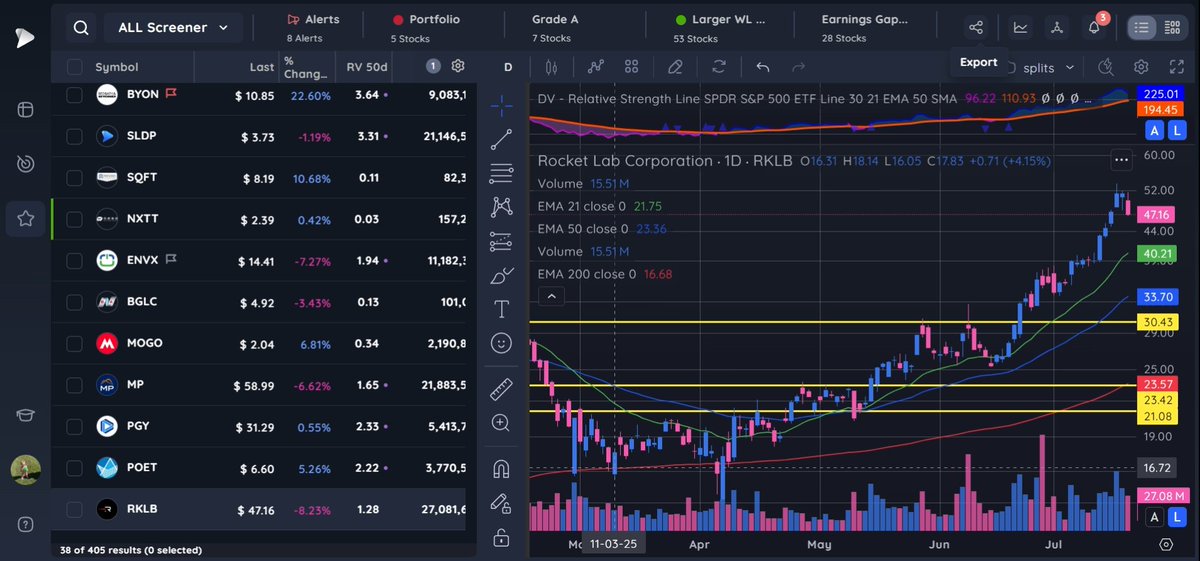Open the radar target icon in sidebar
This screenshot has width=1200, height=561.
[x=24, y=163]
